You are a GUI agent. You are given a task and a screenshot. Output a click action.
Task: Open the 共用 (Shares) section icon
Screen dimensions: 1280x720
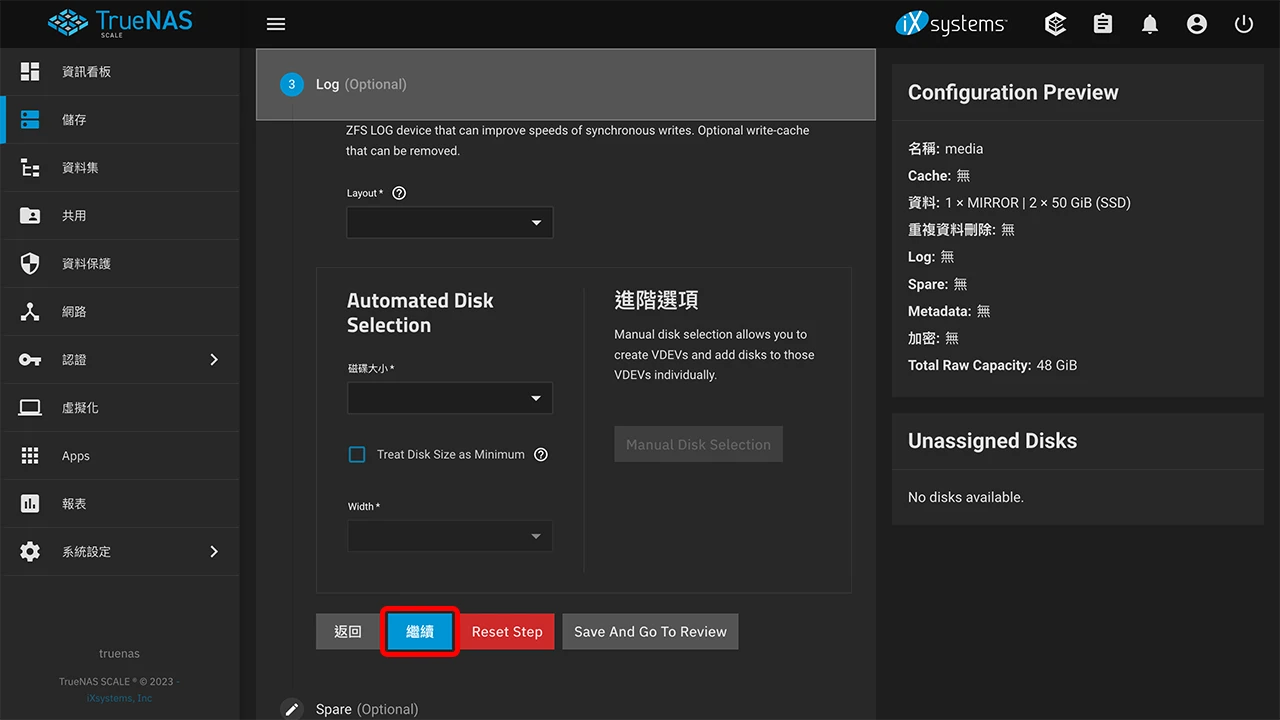(29, 215)
